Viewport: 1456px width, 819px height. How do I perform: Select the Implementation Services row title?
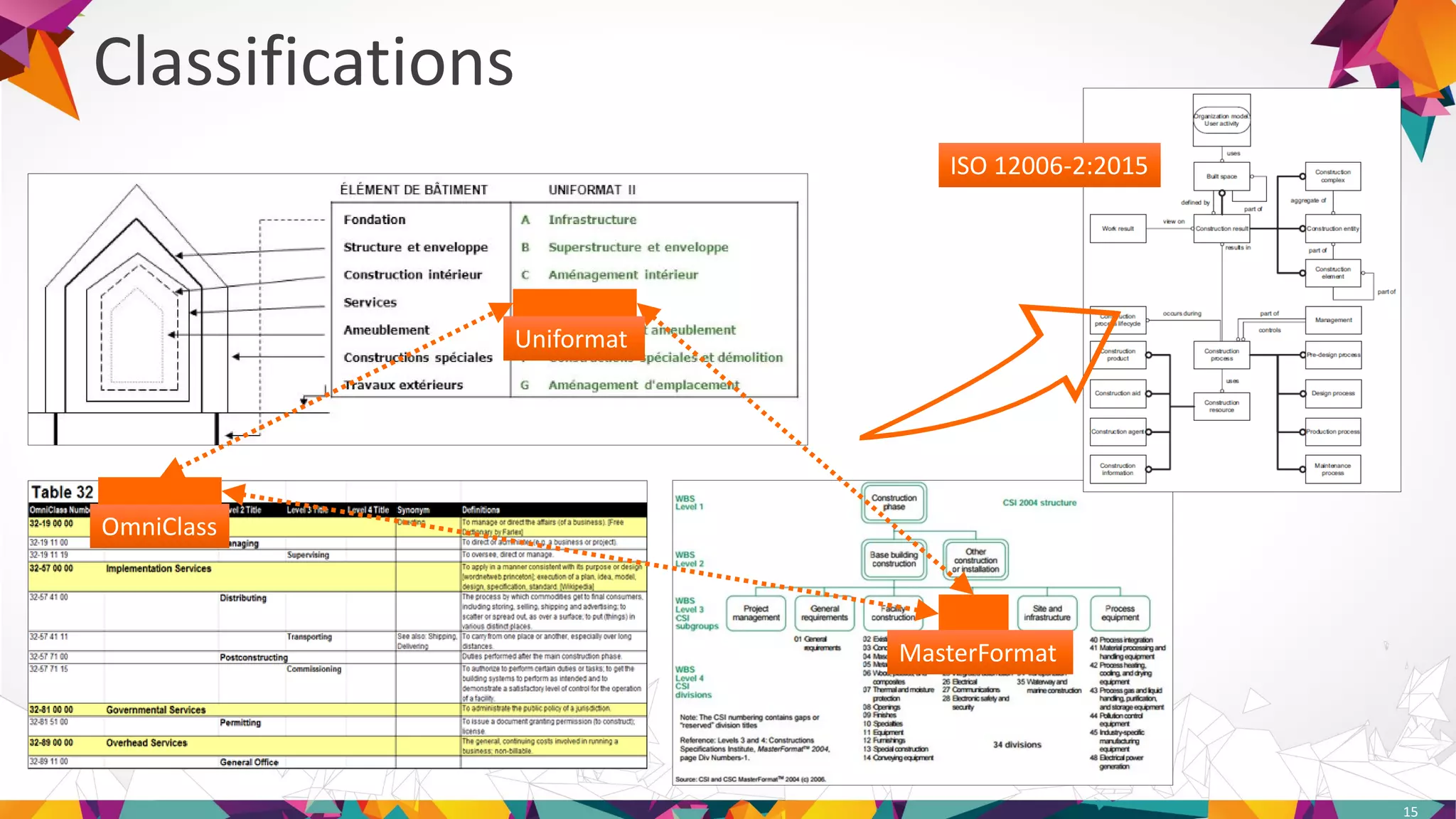(x=159, y=569)
